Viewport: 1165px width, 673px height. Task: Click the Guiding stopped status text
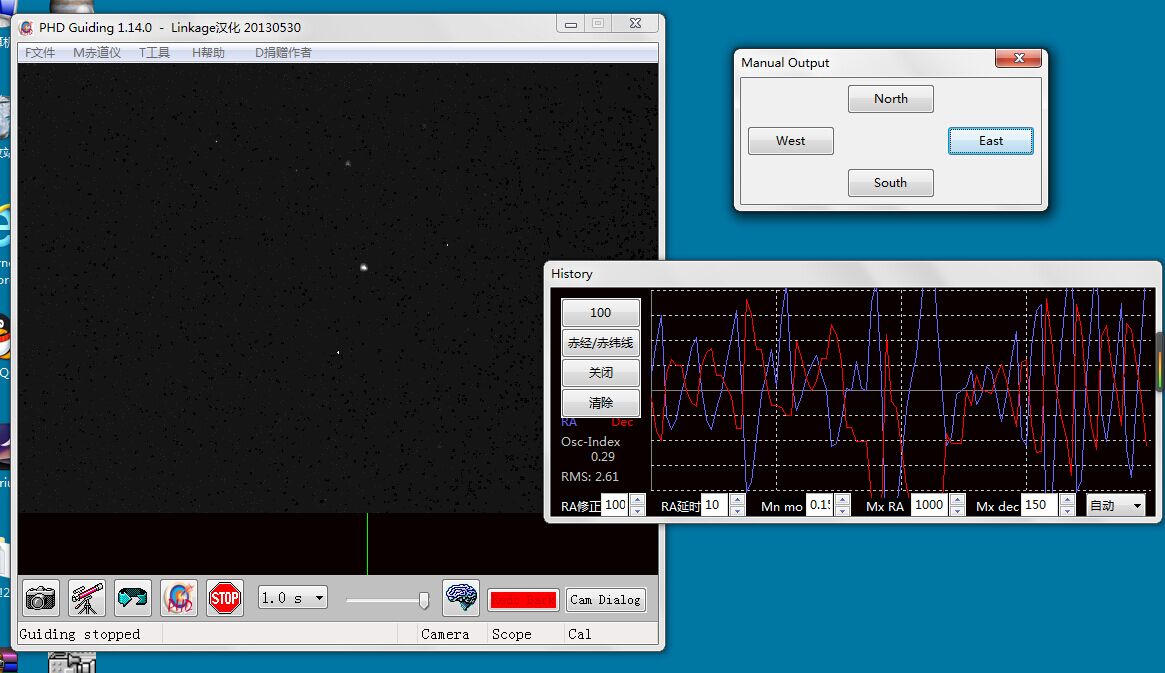coord(79,634)
